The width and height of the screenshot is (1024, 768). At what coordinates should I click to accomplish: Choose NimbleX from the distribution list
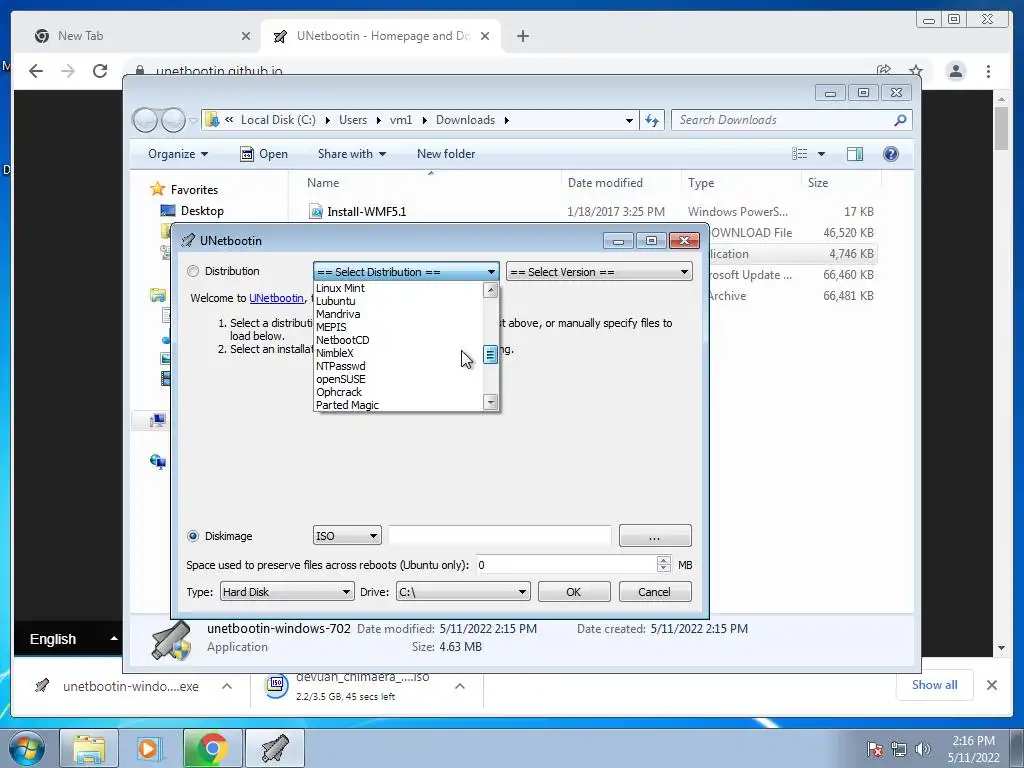(334, 353)
